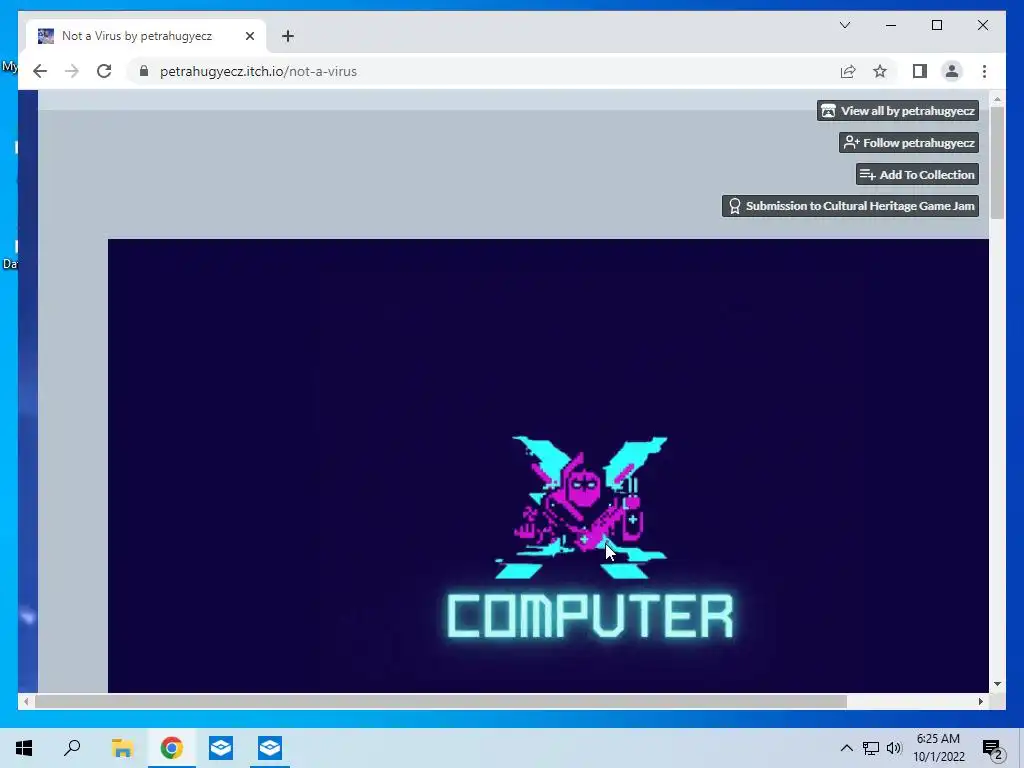This screenshot has width=1024, height=768.
Task: Reload the itch.io page
Action: 104,71
